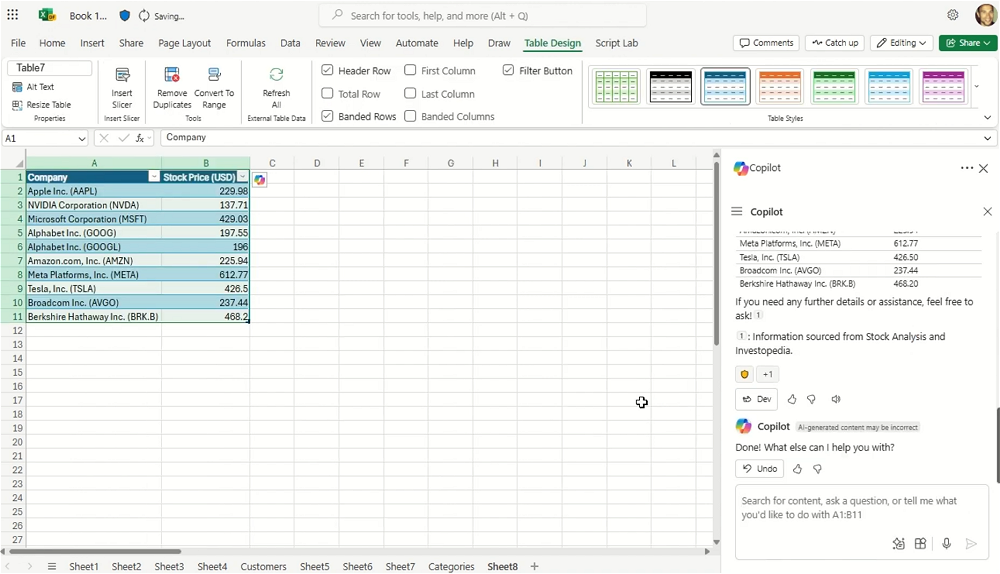Click the Dev button in Copilot
Image resolution: width=1000 pixels, height=574 pixels.
(756, 399)
